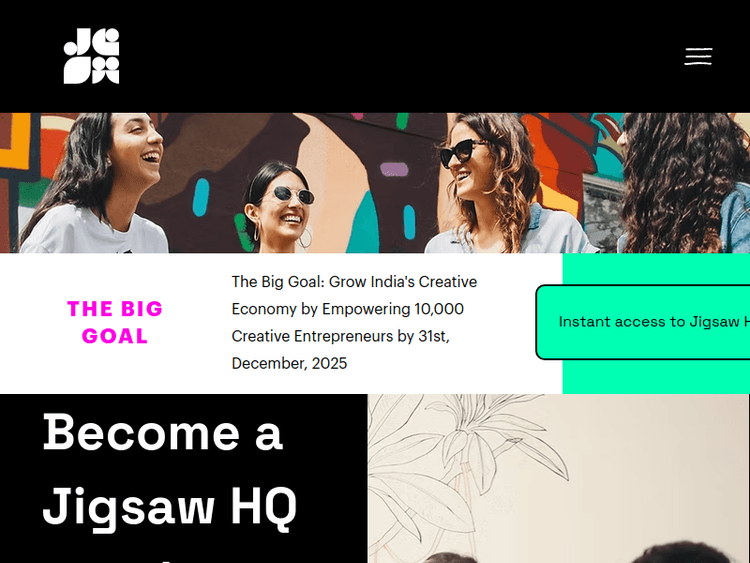Click Instant access to Jigsaw HQ button
Screen dimensions: 750x563
tap(643, 322)
